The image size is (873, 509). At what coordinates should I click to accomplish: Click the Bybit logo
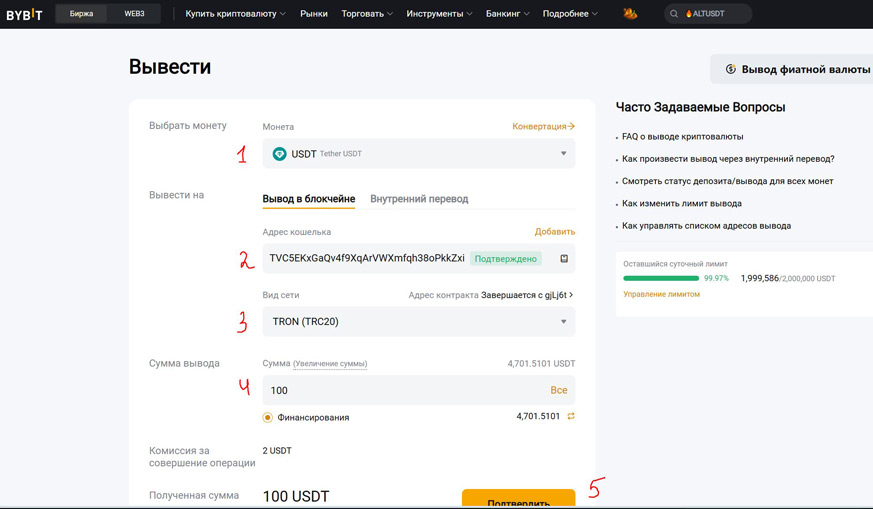click(24, 14)
